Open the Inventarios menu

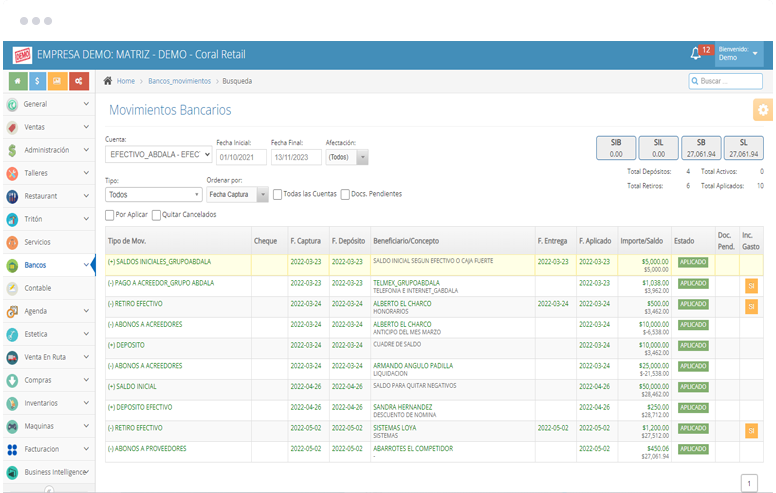tap(49, 403)
